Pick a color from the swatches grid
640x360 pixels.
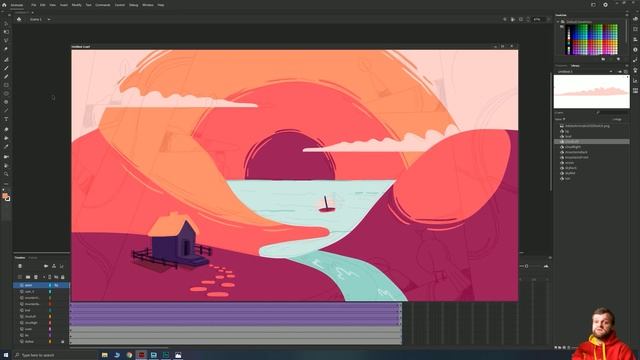[x=591, y=39]
